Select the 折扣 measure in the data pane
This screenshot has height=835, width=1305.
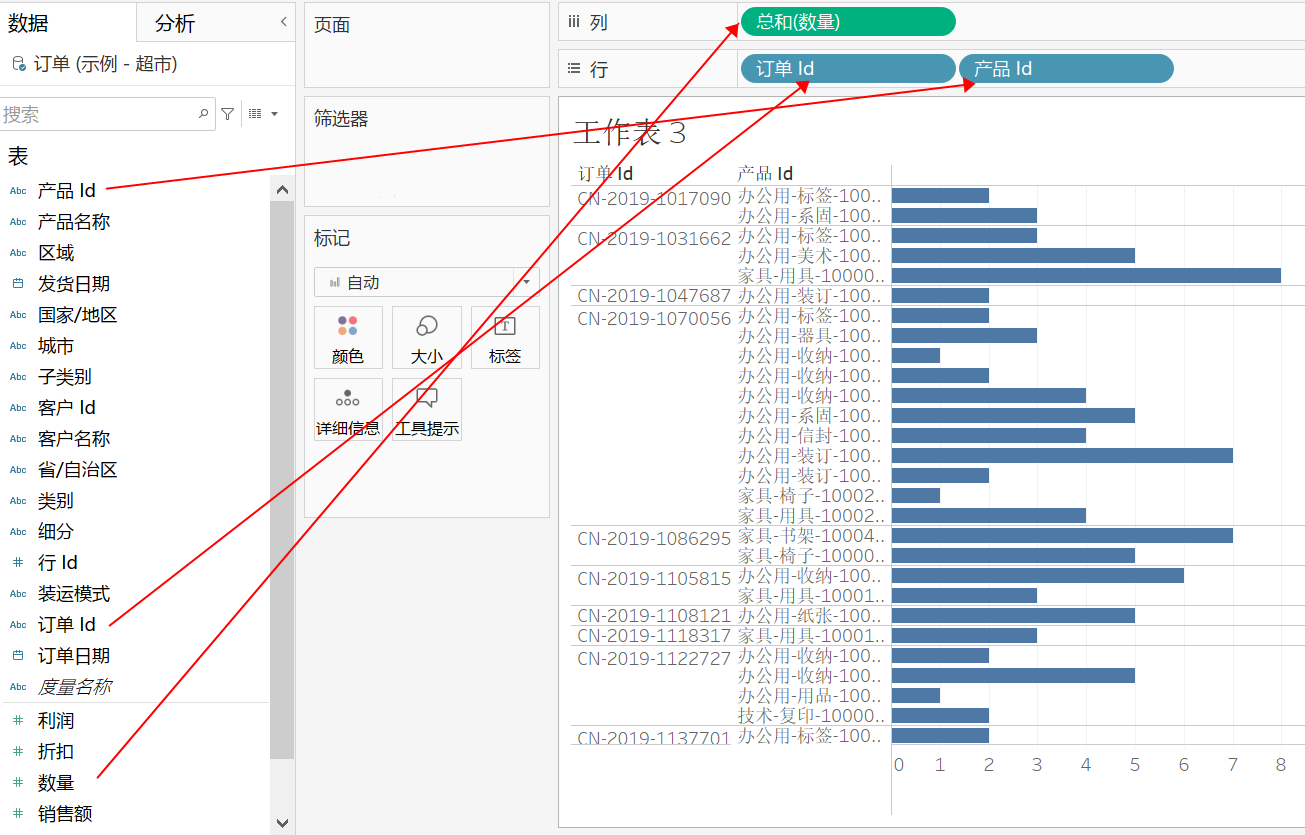pyautogui.click(x=56, y=752)
